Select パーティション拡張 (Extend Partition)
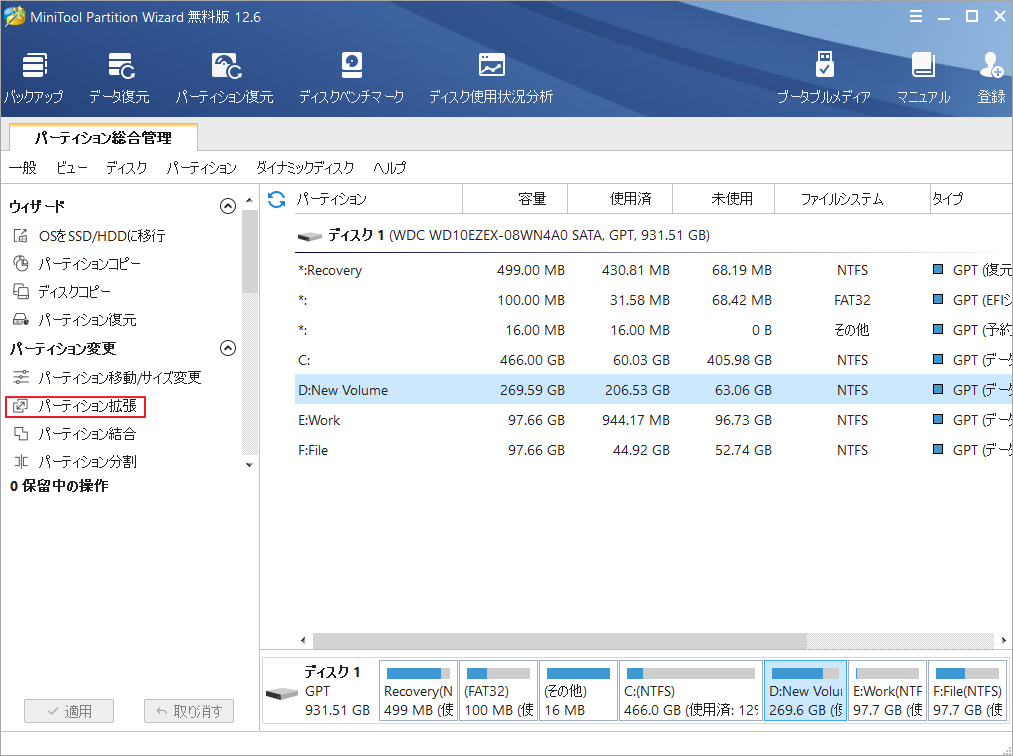1013x756 pixels. [x=76, y=406]
